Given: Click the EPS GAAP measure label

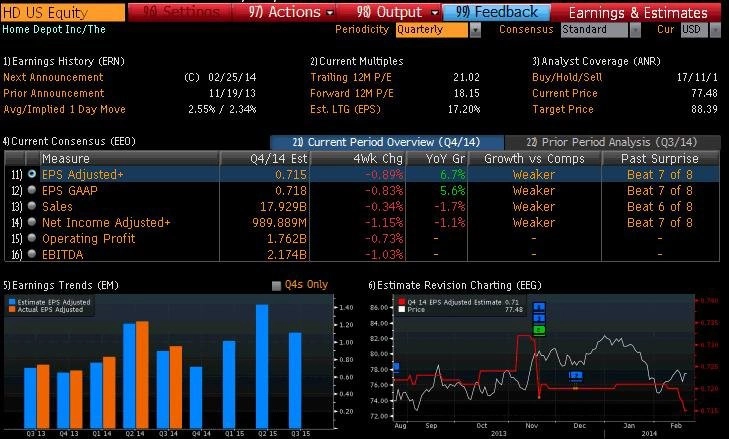Looking at the screenshot, I should point(70,191).
